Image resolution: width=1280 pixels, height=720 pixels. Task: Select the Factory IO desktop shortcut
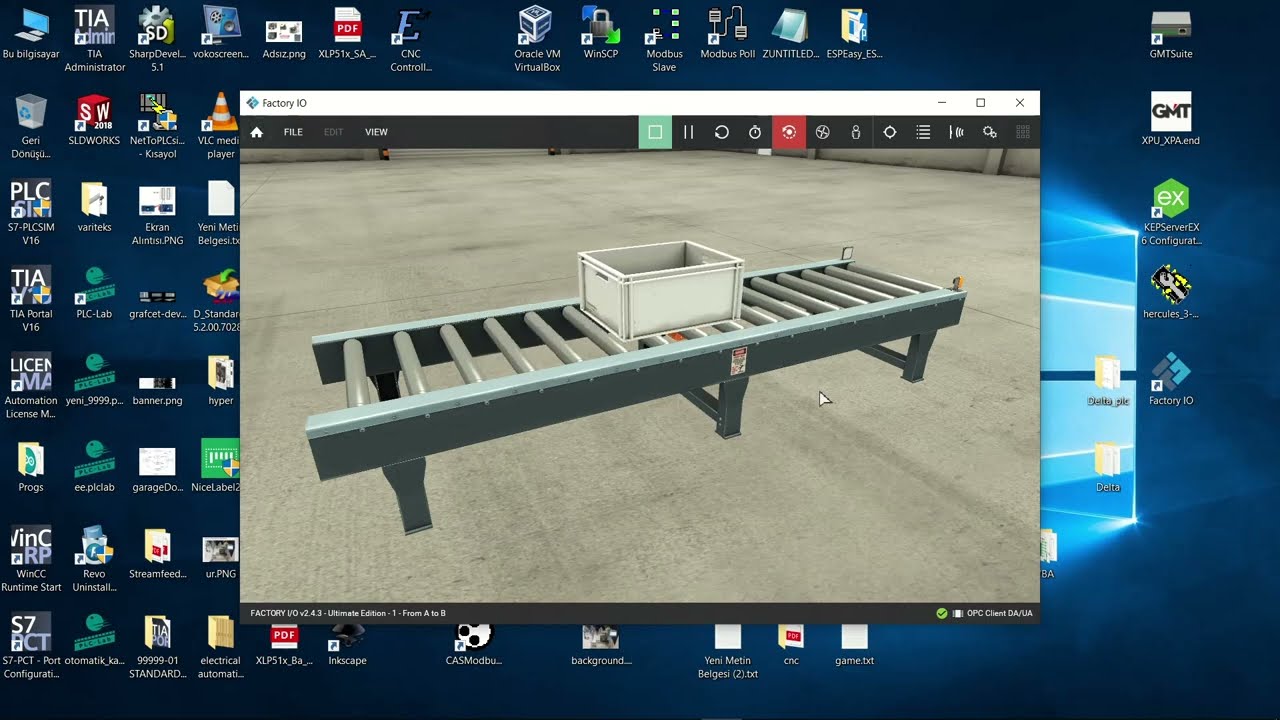click(1171, 379)
